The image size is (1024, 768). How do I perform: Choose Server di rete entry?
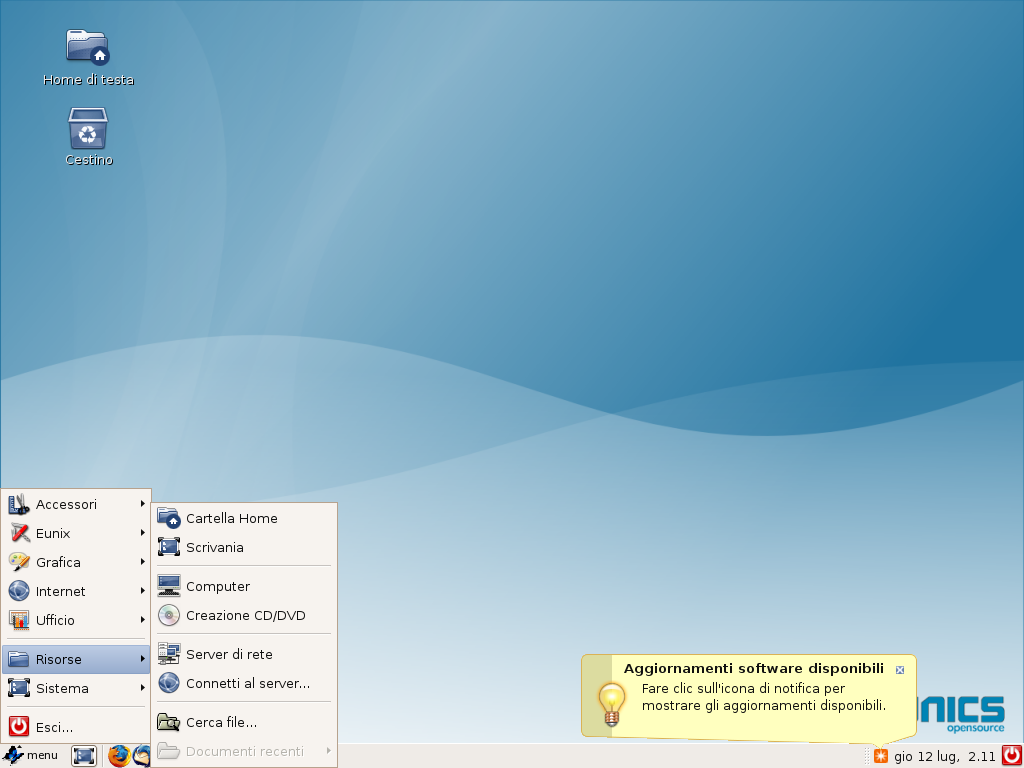244,654
